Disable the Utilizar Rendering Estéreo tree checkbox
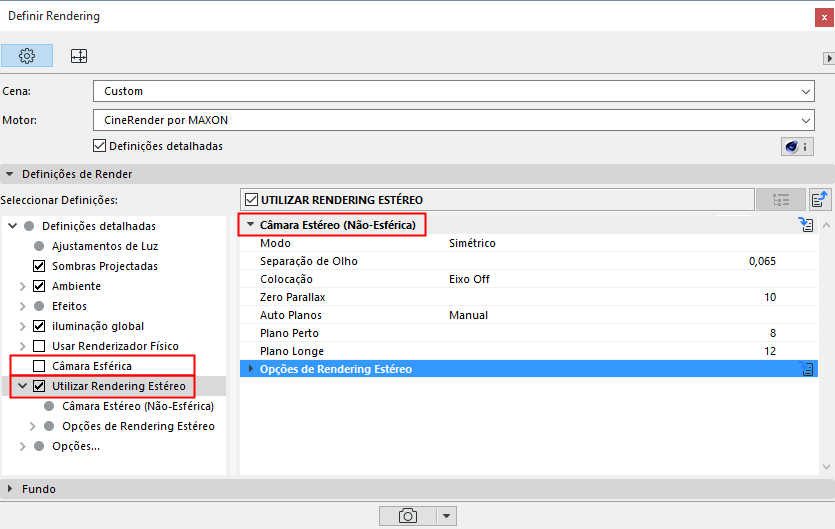The image size is (835, 529). click(39, 386)
